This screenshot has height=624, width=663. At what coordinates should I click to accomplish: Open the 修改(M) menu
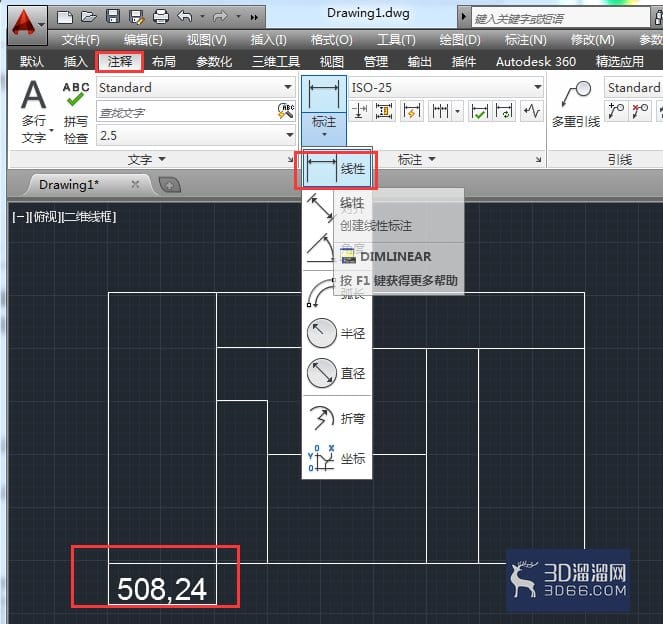point(592,40)
